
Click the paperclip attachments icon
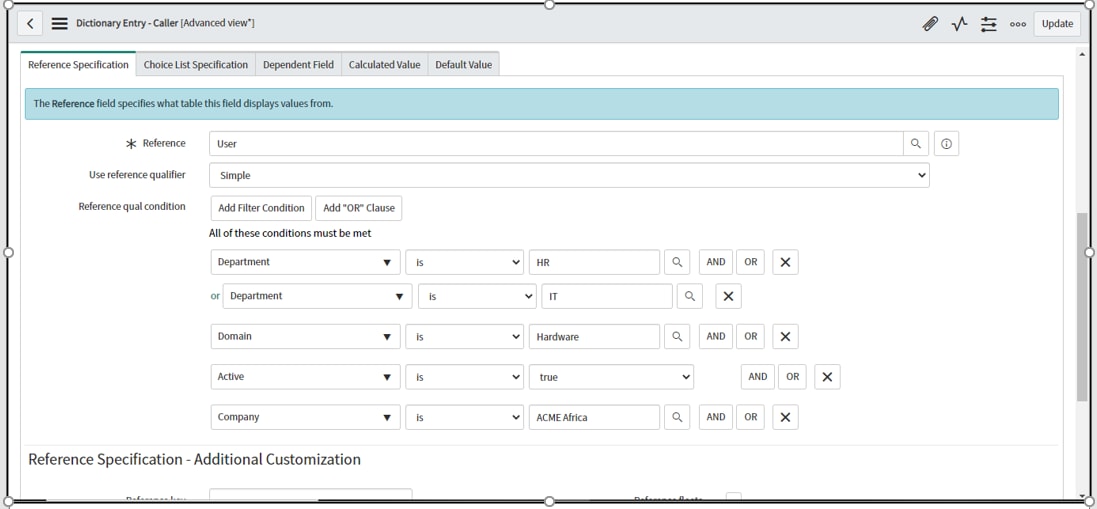click(x=930, y=24)
